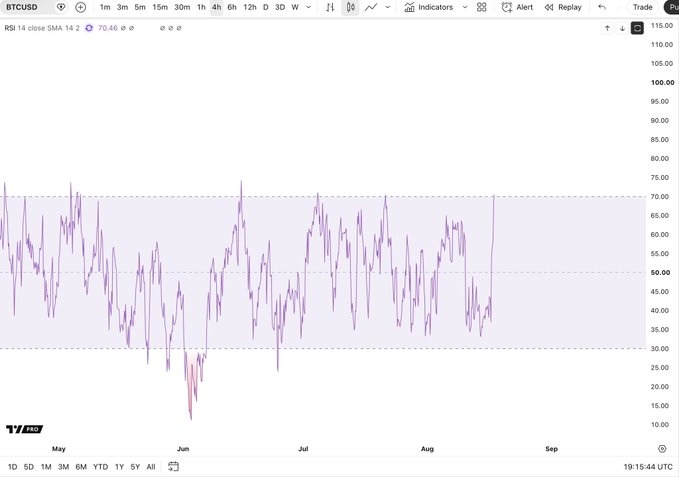Screen dimensions: 679x477
Task: Select the candlestick chart type
Action: click(x=350, y=7)
